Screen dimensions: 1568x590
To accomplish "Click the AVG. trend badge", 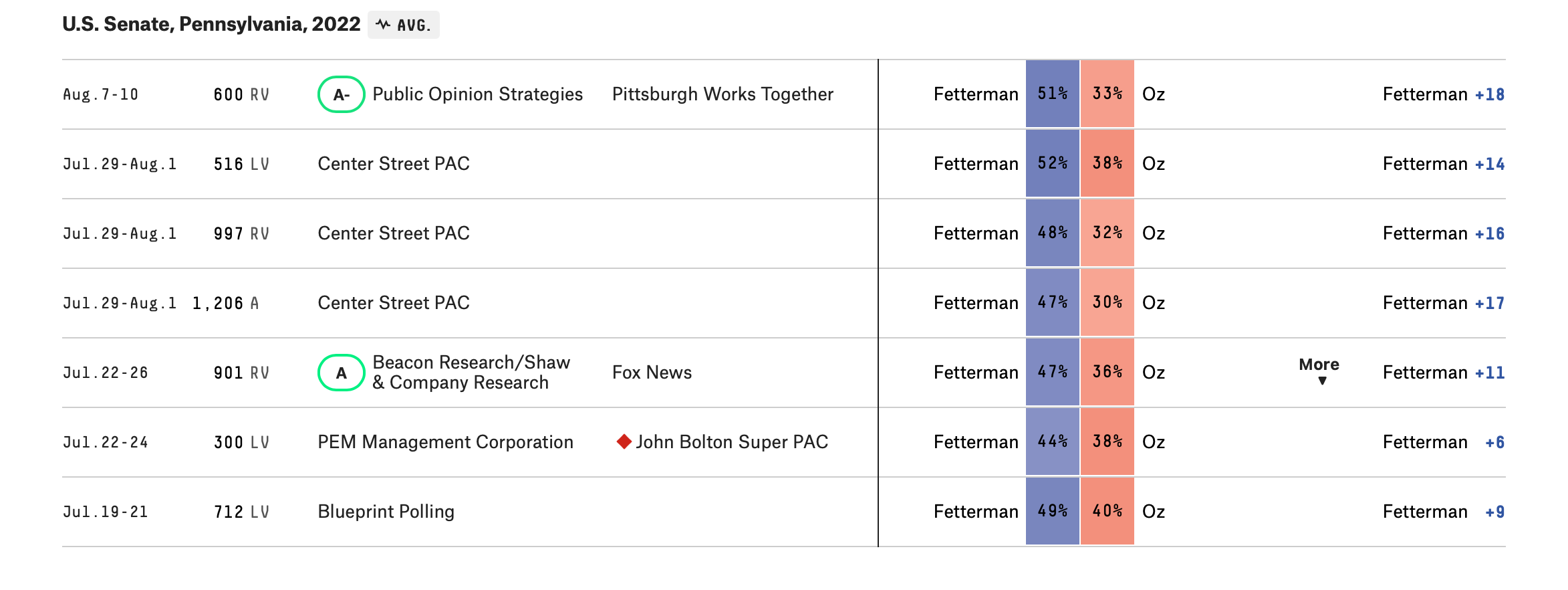I will [x=404, y=25].
